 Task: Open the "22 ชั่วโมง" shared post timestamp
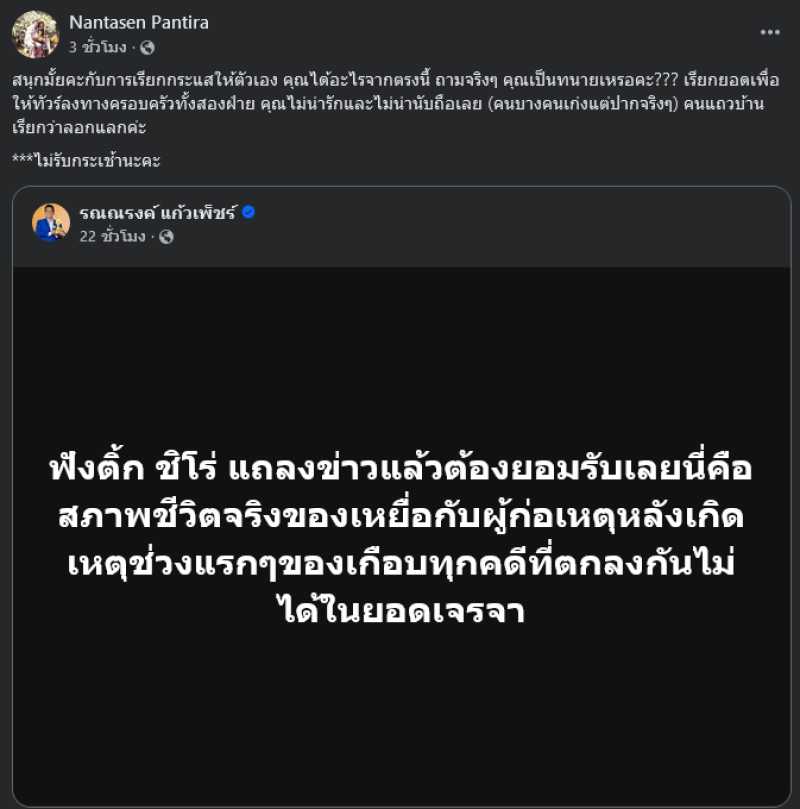coord(115,237)
